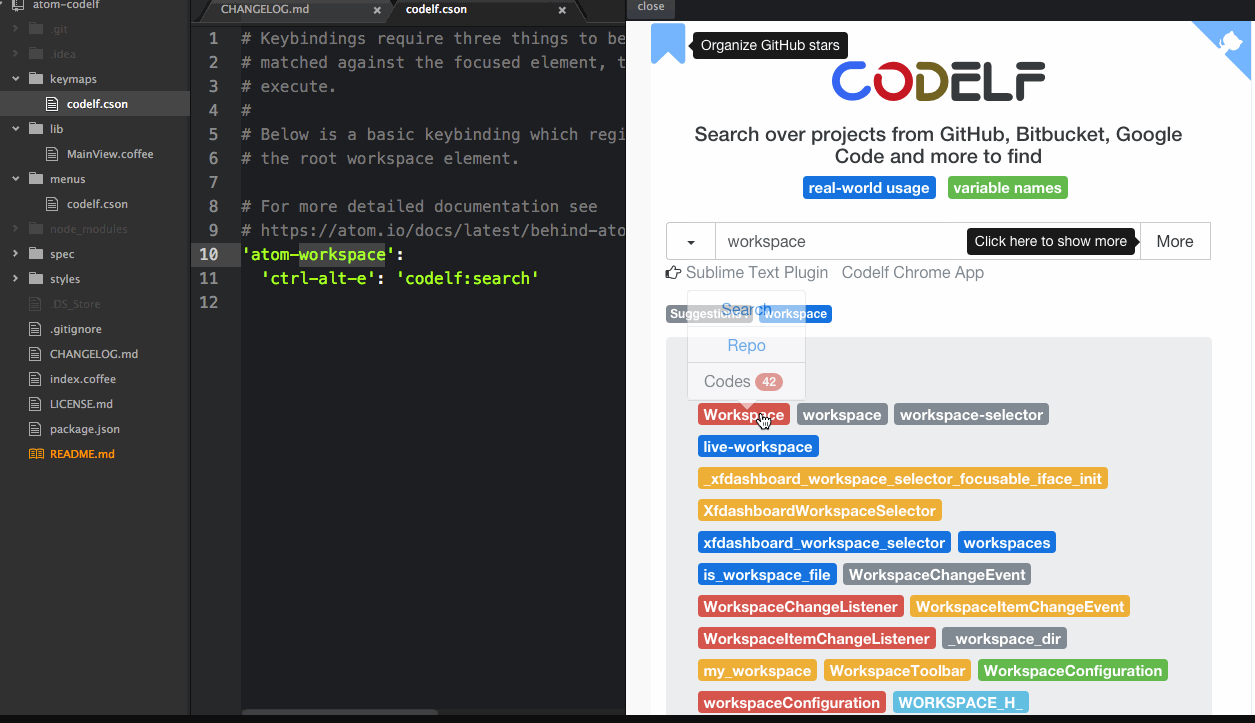Click the WorkspaceItemChangeListener tag
Image resolution: width=1255 pixels, height=723 pixels.
(x=817, y=638)
